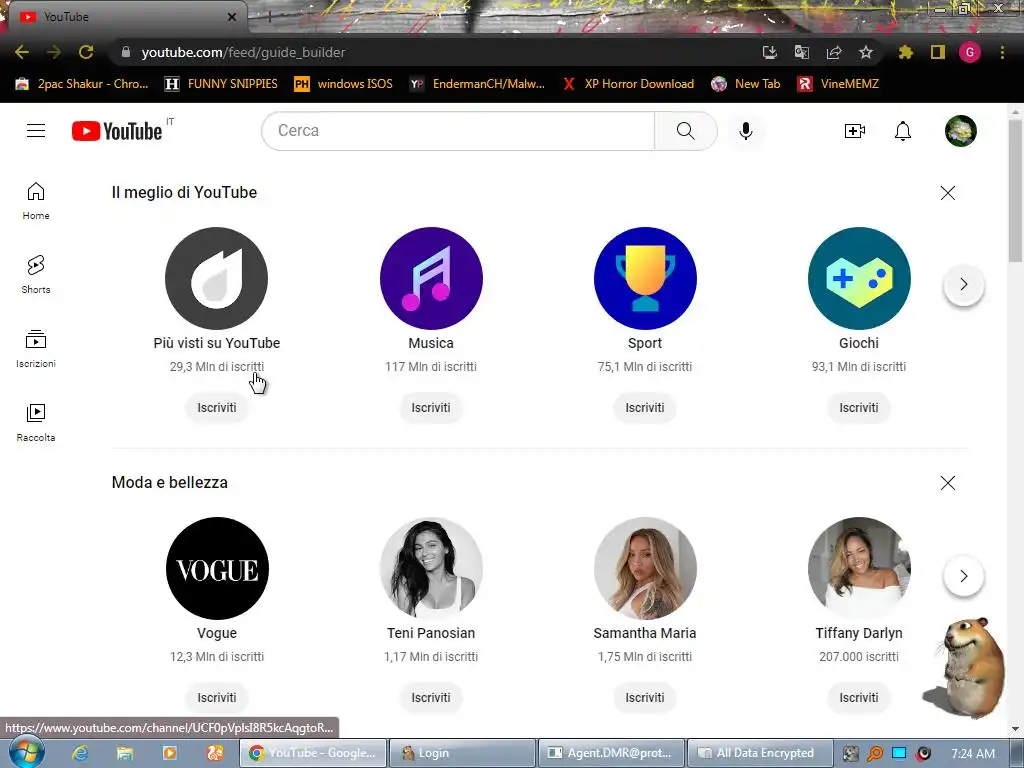Click the share page icon
Screen dimensions: 1024x768
(833, 52)
